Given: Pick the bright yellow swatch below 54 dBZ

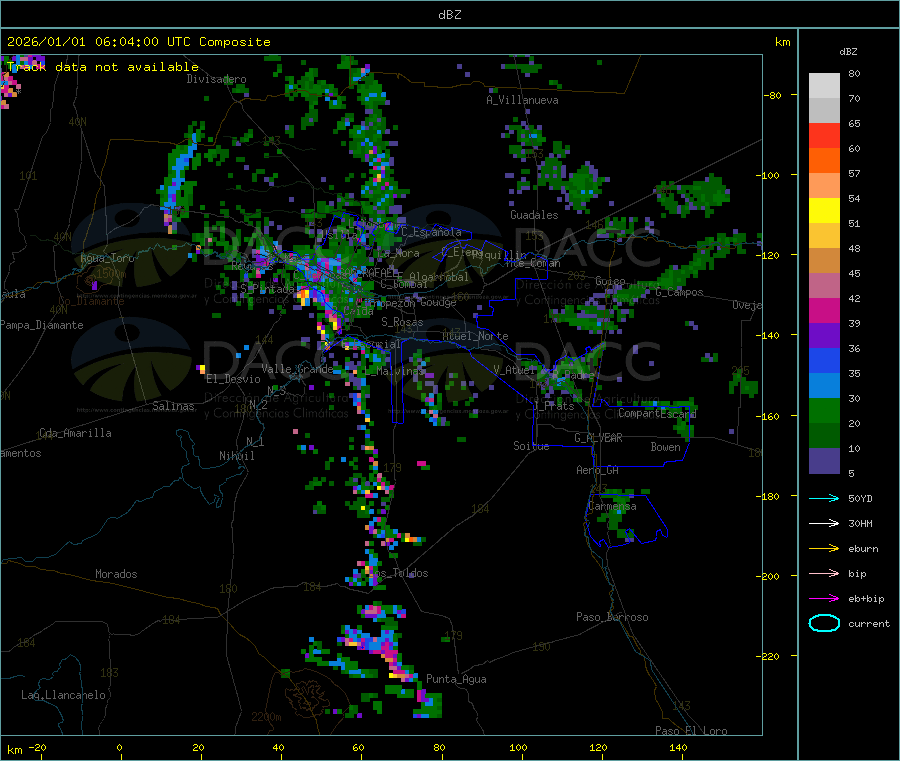Looking at the screenshot, I should [x=824, y=211].
